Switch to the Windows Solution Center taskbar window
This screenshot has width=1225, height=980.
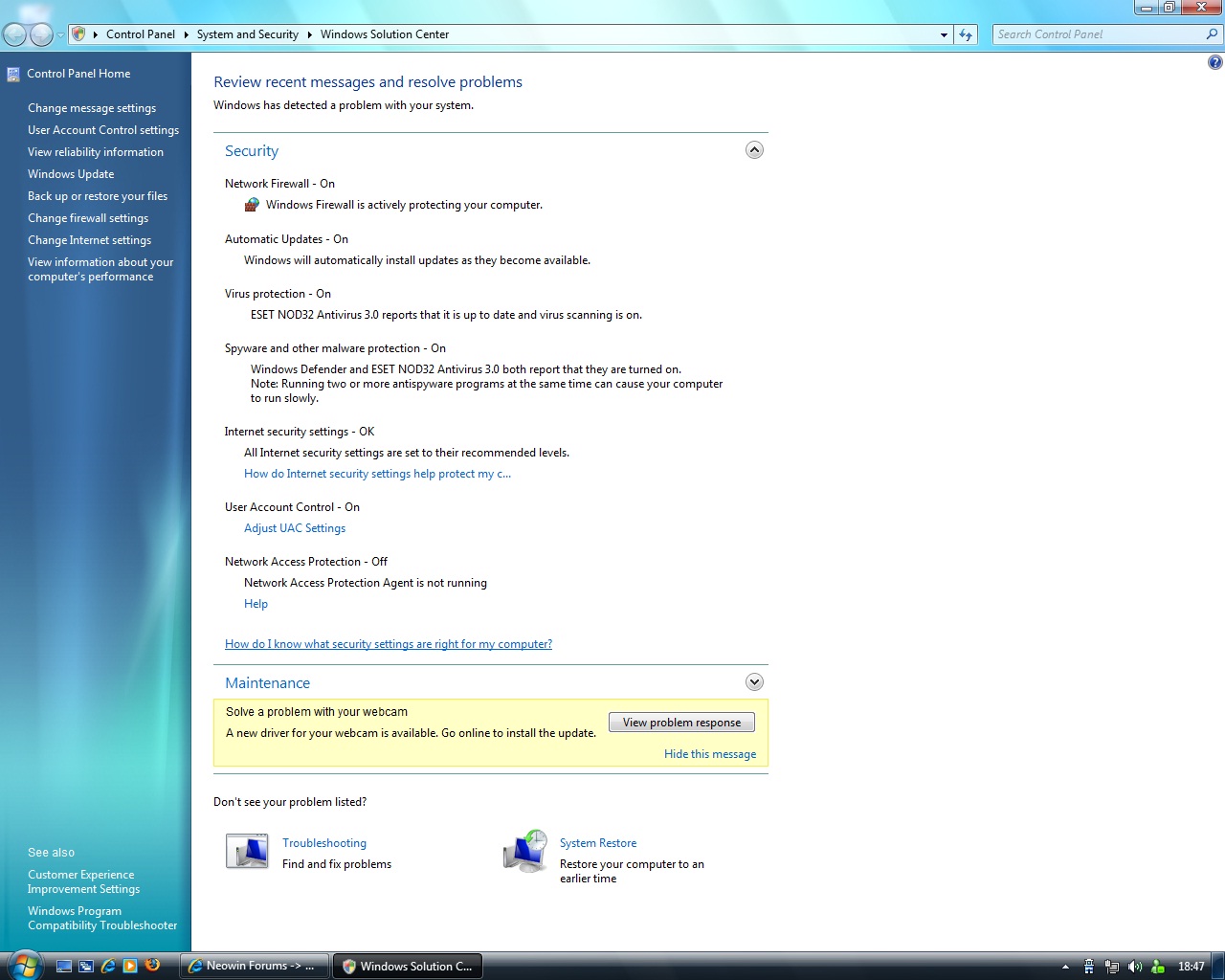tap(408, 966)
